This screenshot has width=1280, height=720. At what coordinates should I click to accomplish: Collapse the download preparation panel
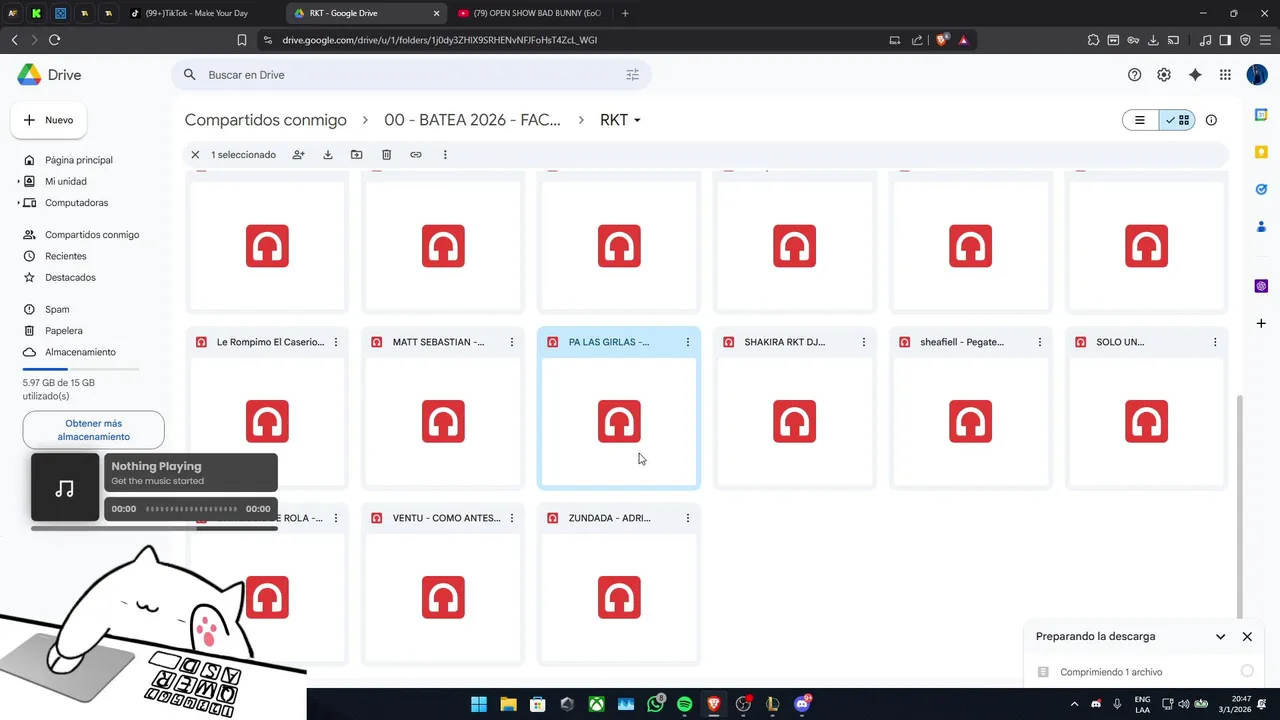tap(1220, 637)
